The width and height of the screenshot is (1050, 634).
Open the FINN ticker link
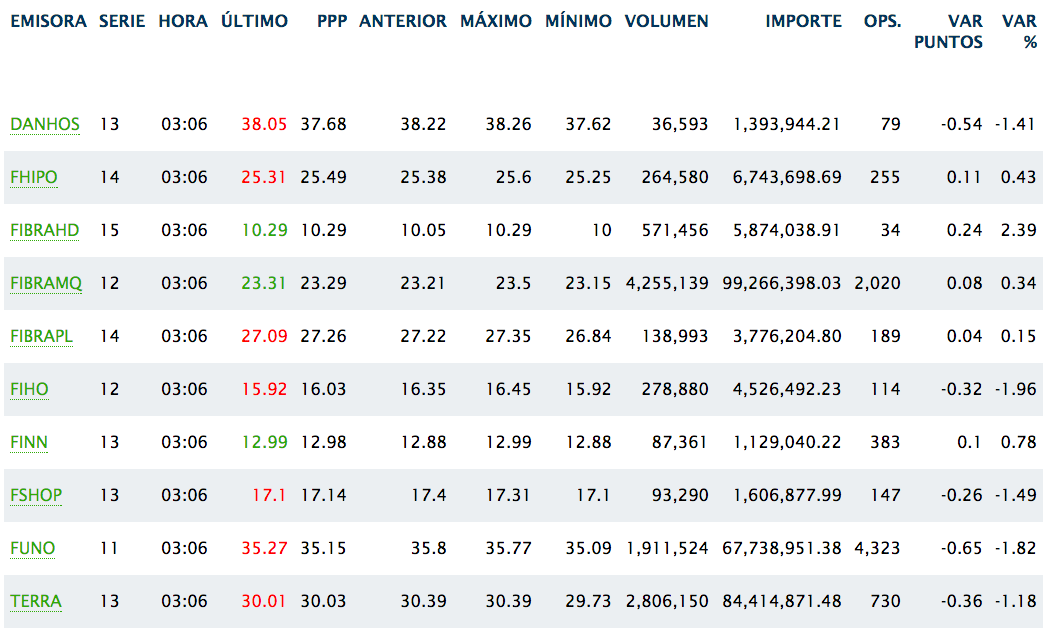[x=29, y=442]
